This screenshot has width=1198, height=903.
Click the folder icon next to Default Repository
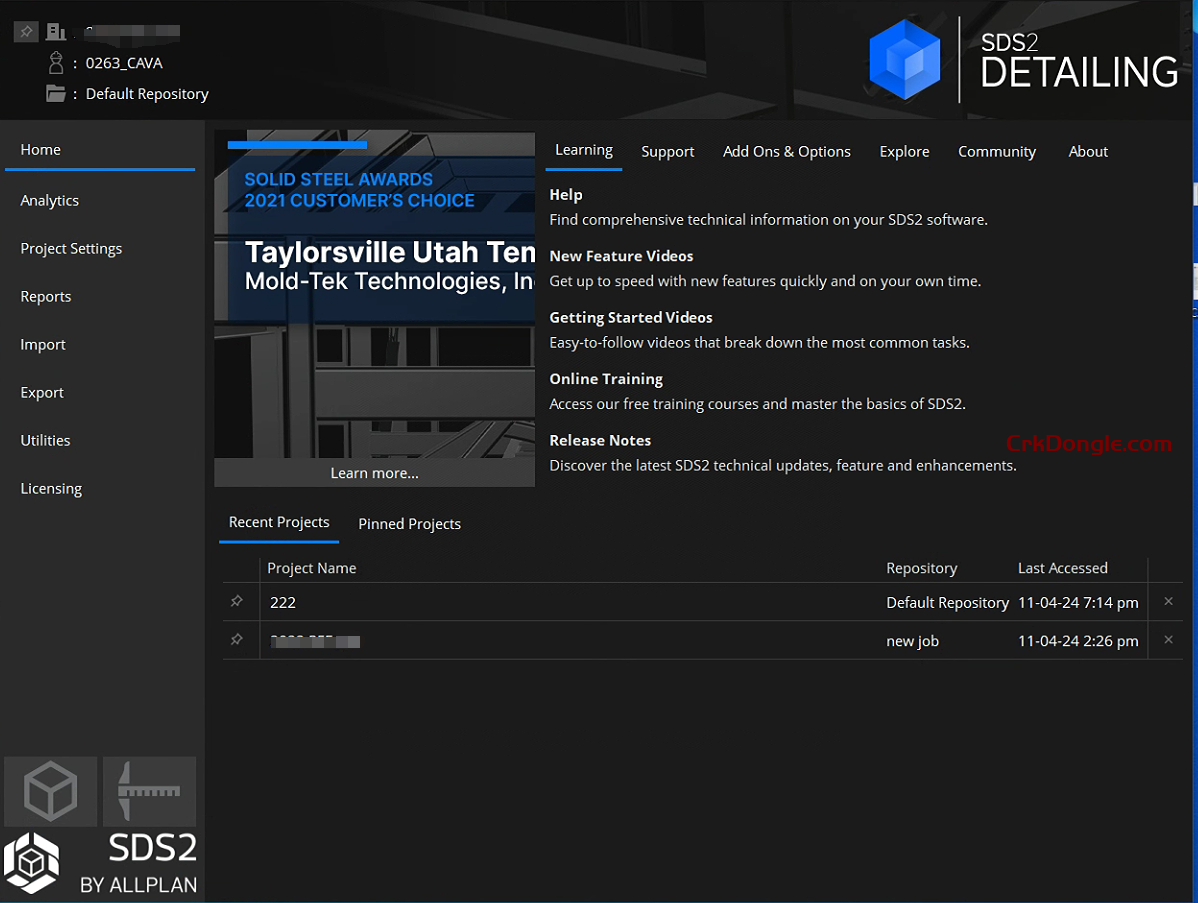coord(54,93)
